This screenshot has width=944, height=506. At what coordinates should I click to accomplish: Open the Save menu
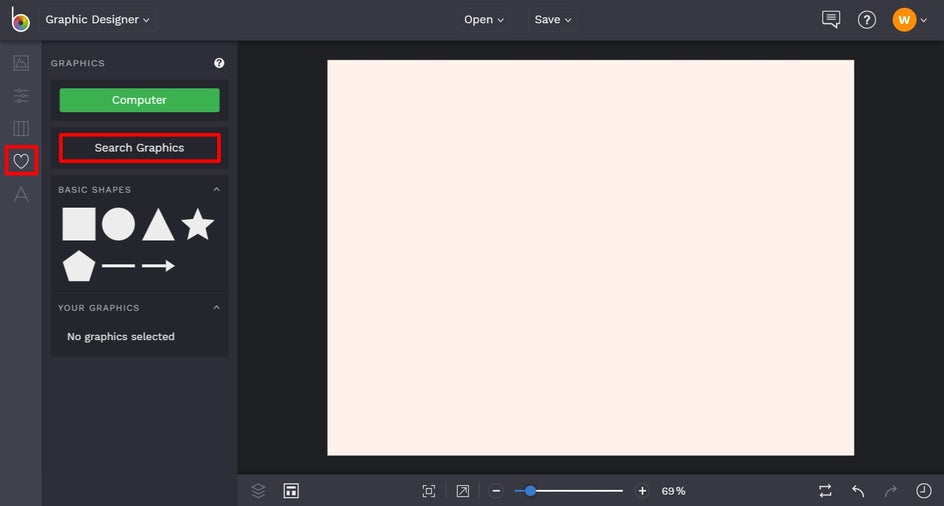point(553,19)
